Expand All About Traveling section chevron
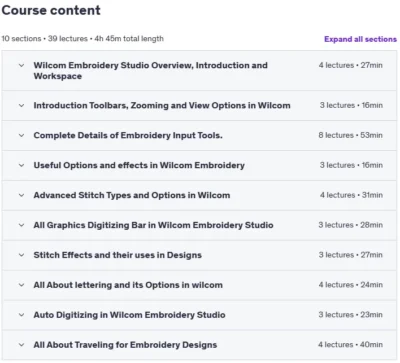The width and height of the screenshot is (400, 363). point(21,345)
